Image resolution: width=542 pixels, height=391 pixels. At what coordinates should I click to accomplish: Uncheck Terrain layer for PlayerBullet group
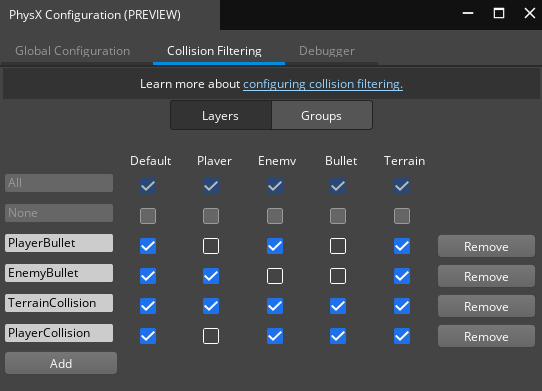coord(402,246)
